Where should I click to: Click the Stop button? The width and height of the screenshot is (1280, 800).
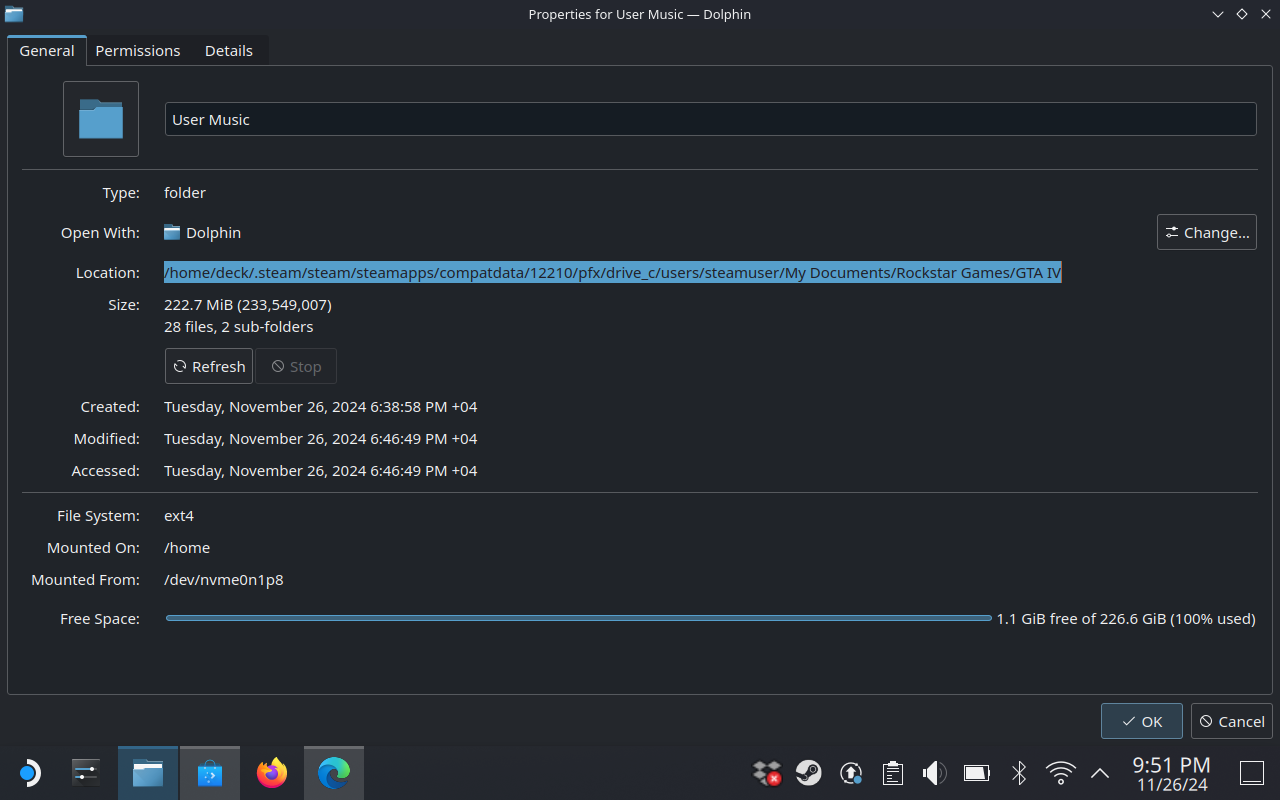(x=296, y=366)
